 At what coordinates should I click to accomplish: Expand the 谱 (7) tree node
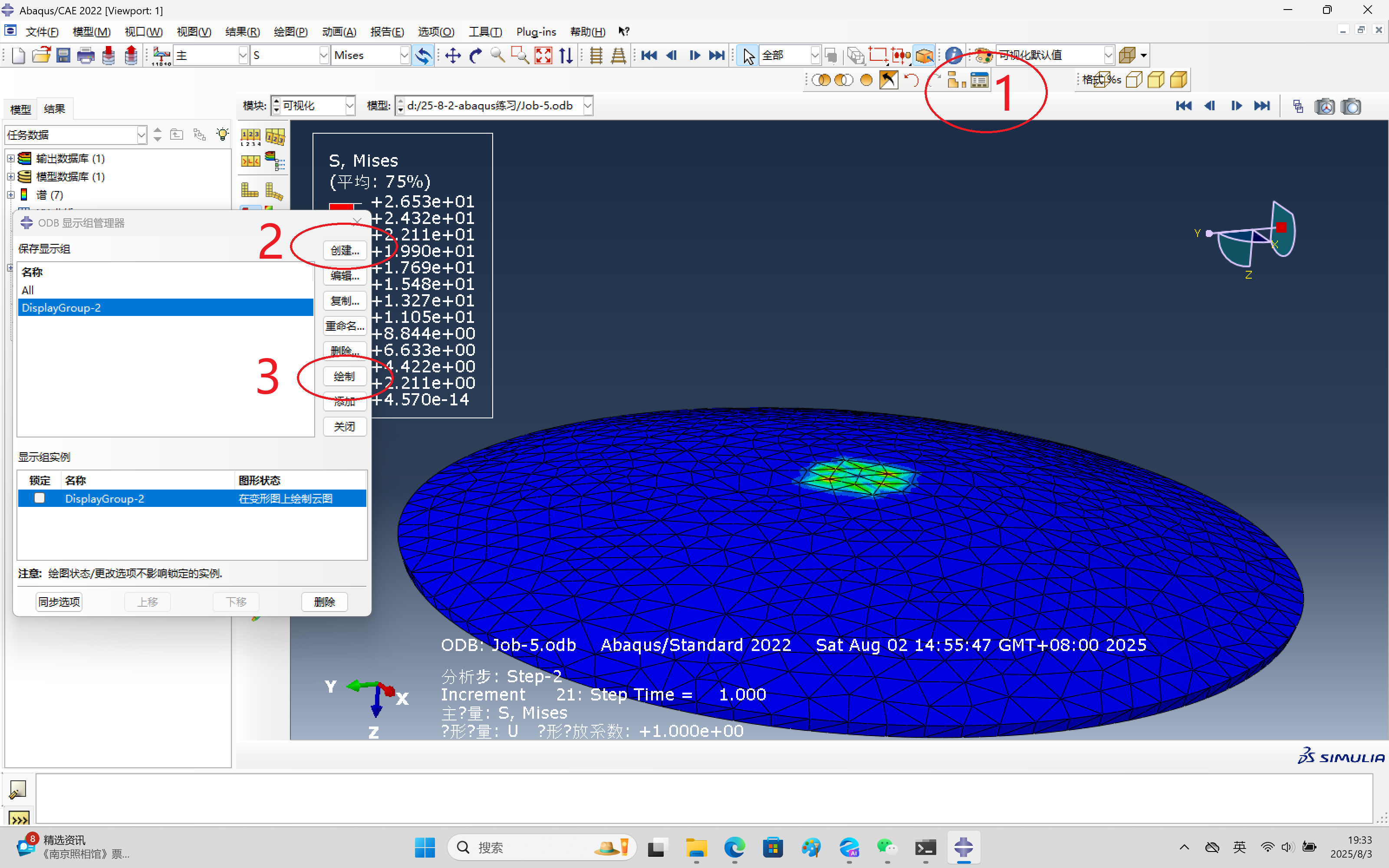click(10, 195)
